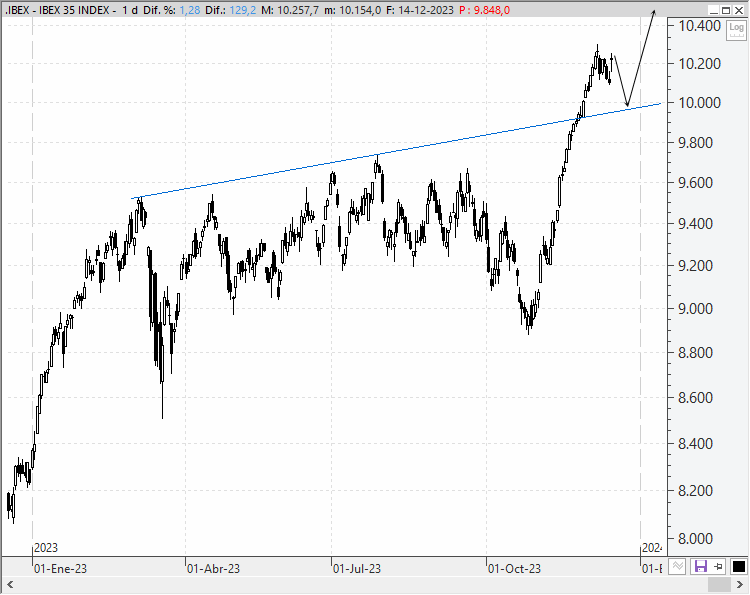Click the purple save floppy-disk icon

point(701,567)
